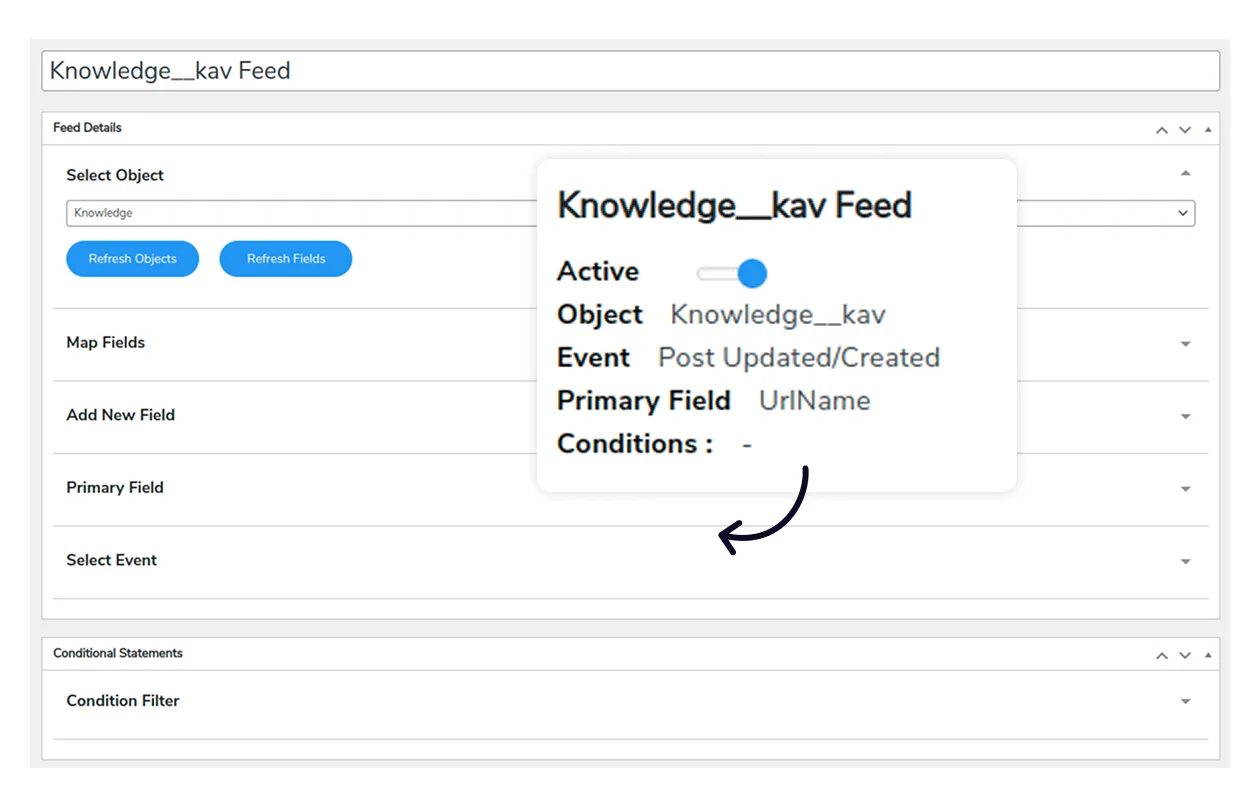Open the Knowledge object dropdown
Image resolution: width=1260 pixels, height=804 pixels.
pos(630,213)
